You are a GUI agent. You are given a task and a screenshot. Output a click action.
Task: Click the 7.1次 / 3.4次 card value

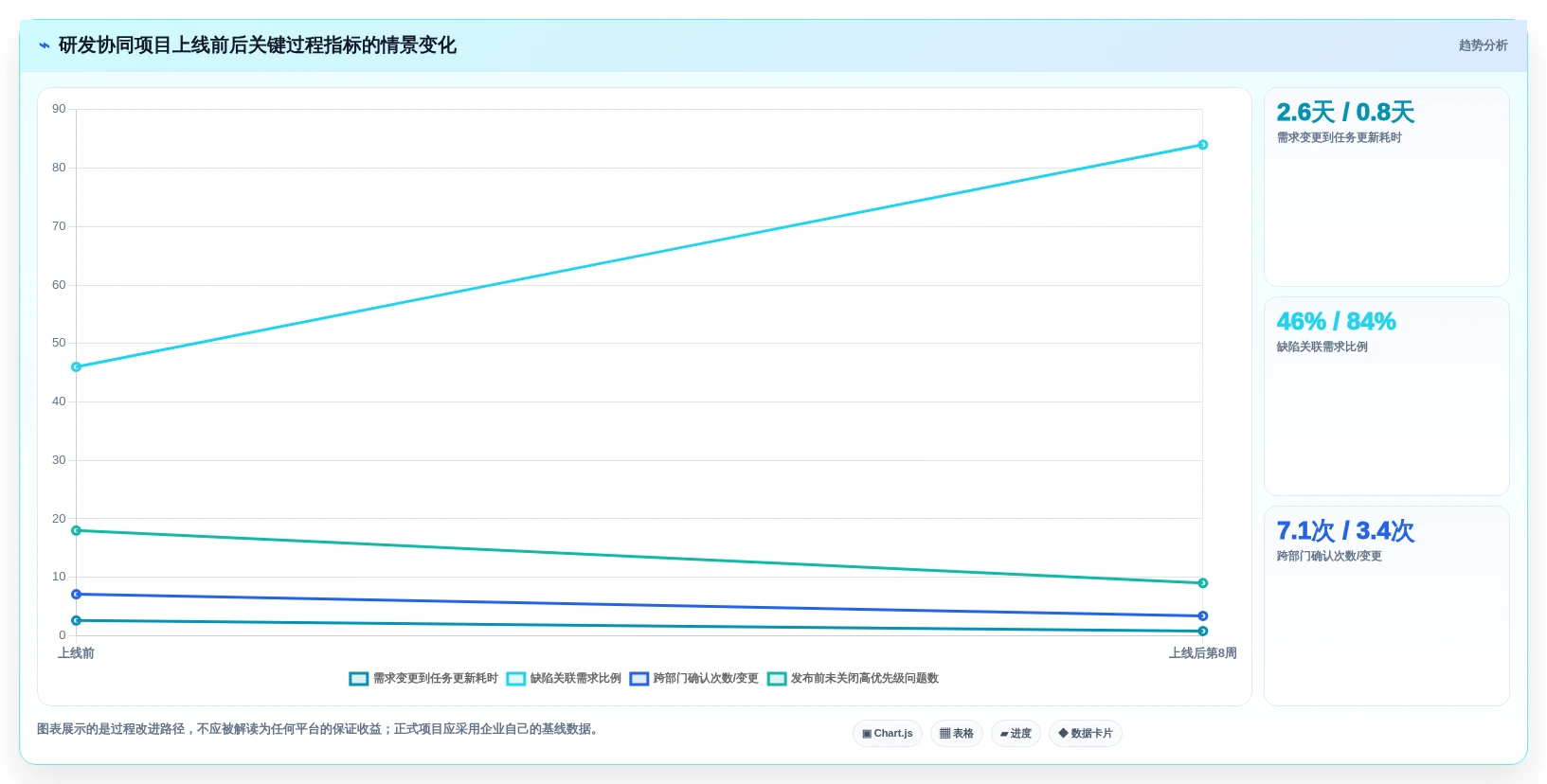coord(1345,531)
